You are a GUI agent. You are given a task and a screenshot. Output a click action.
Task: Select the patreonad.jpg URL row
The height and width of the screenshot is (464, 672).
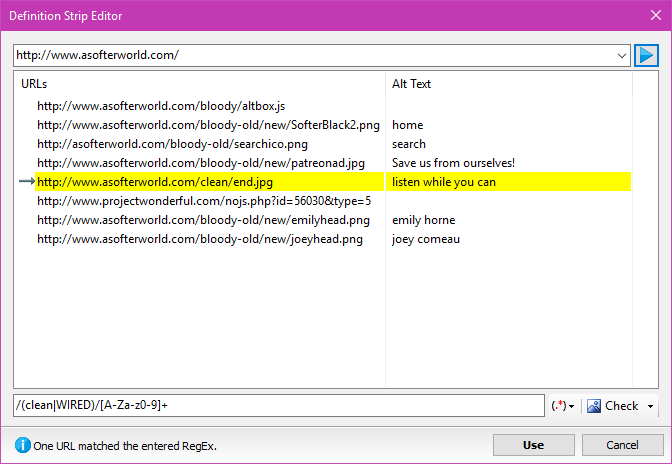(x=201, y=163)
